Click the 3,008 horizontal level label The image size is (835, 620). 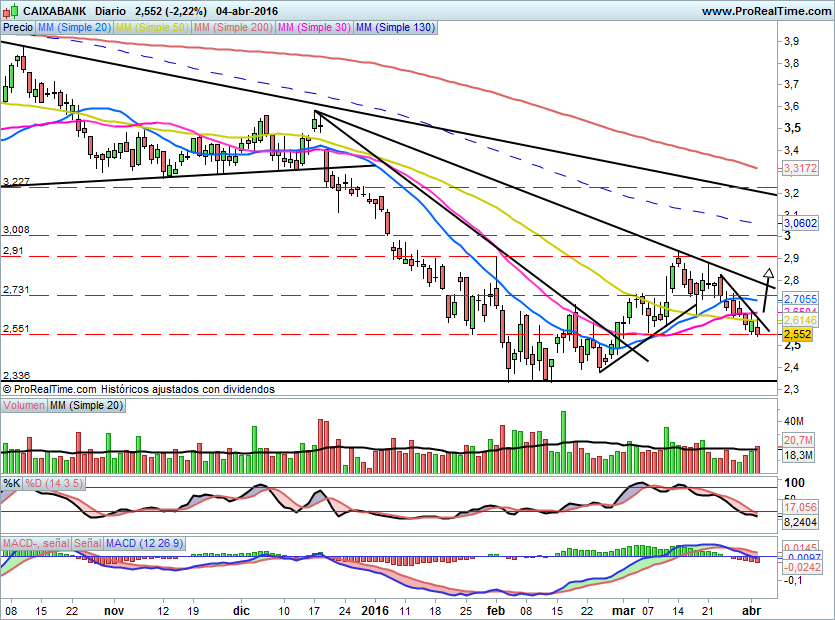coord(16,230)
